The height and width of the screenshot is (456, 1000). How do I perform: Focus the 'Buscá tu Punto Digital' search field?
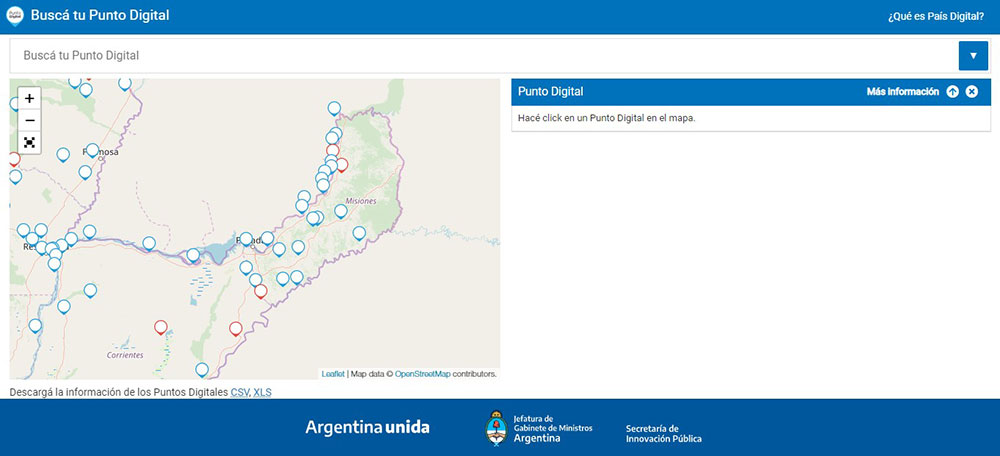480,56
